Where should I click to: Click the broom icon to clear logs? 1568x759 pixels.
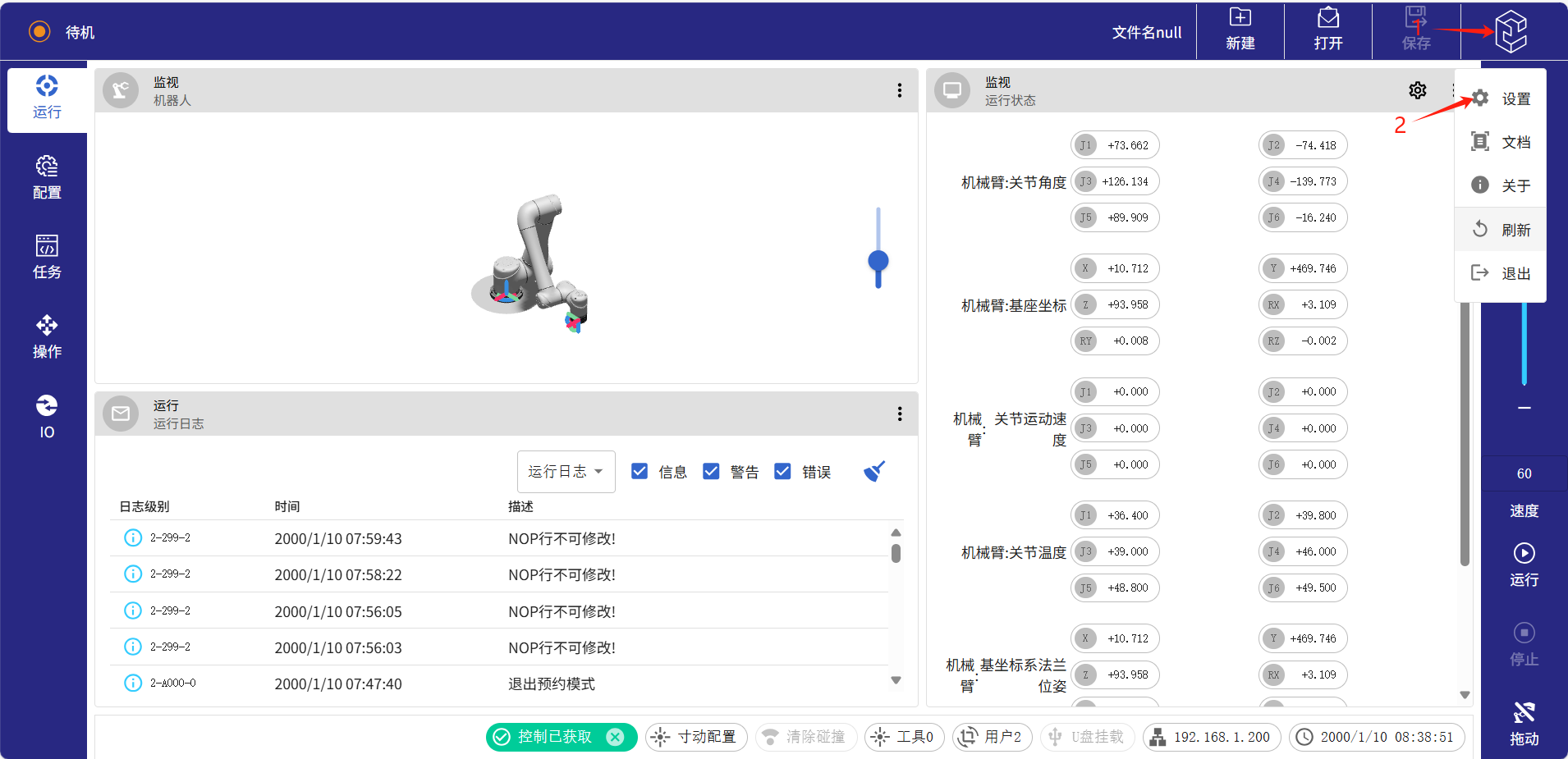click(x=874, y=471)
